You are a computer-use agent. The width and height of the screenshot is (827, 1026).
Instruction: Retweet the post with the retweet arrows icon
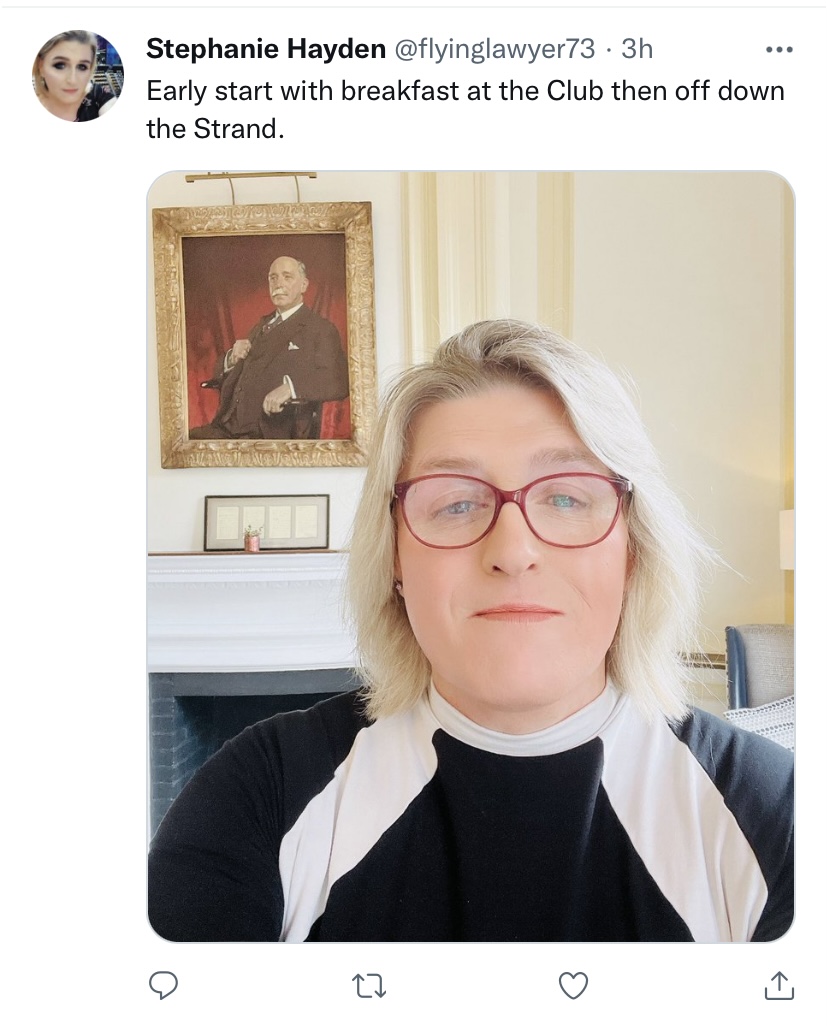click(x=368, y=986)
